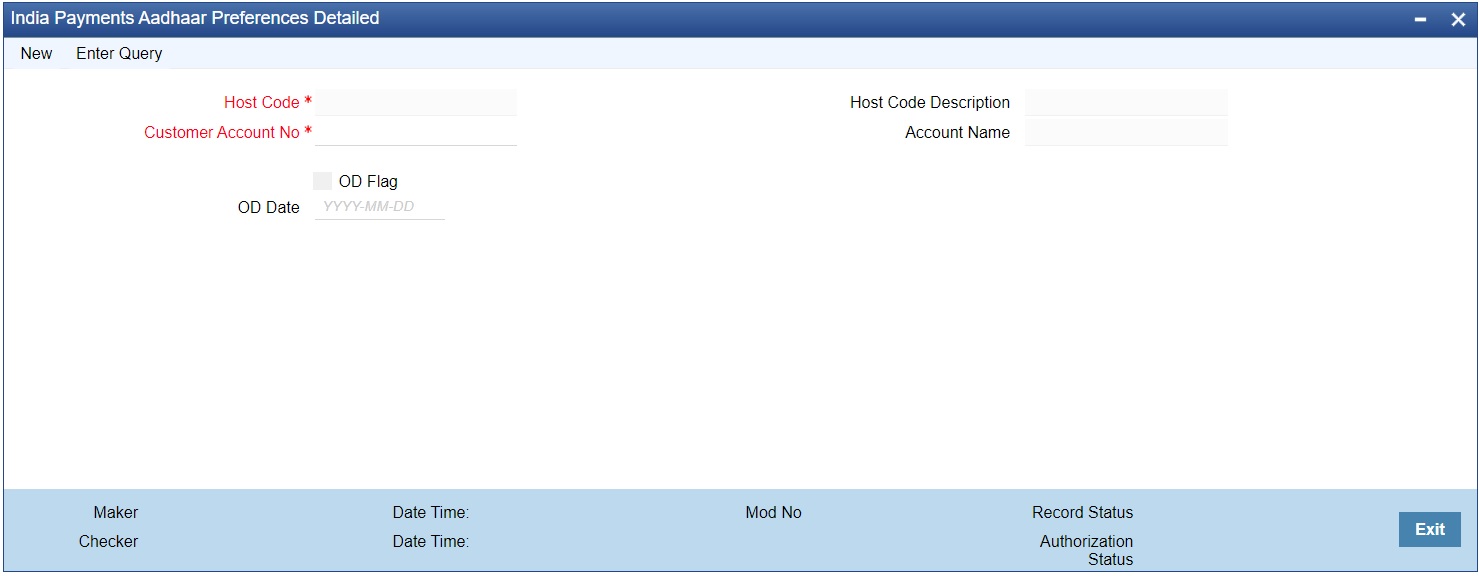Click the Account Name field
This screenshot has height=576, width=1479.
(1126, 132)
